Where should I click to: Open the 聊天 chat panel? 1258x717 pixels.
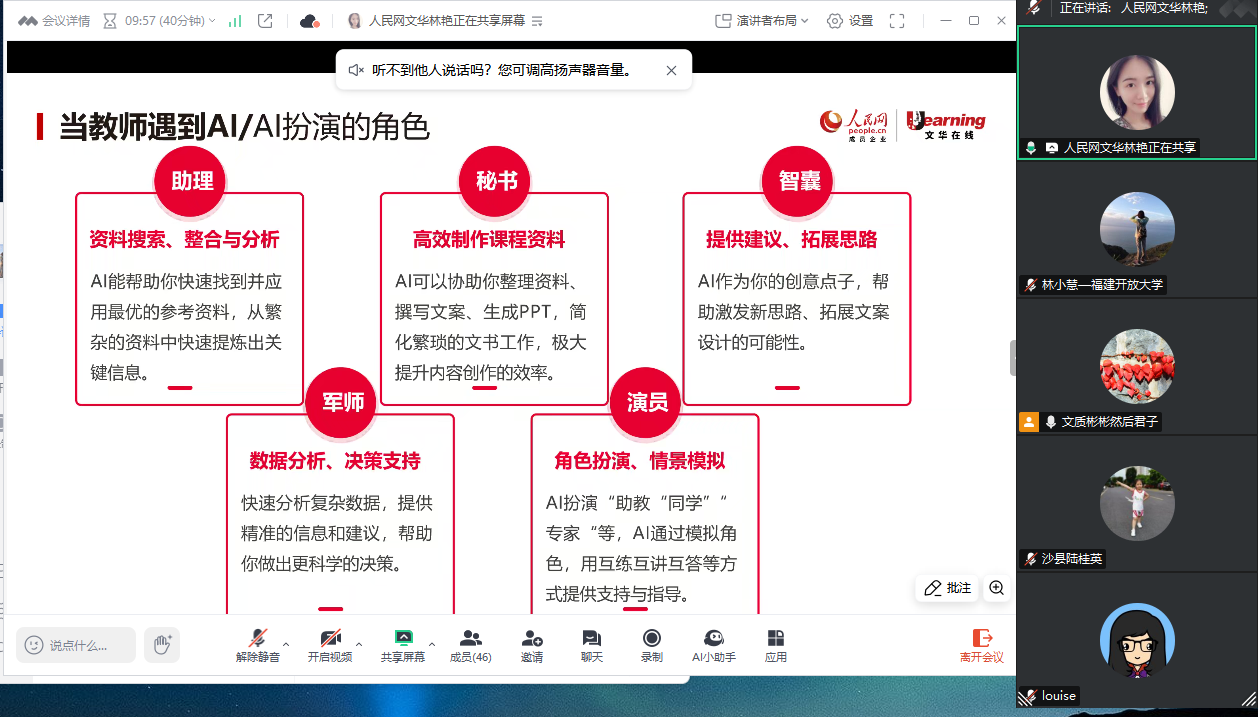(591, 645)
